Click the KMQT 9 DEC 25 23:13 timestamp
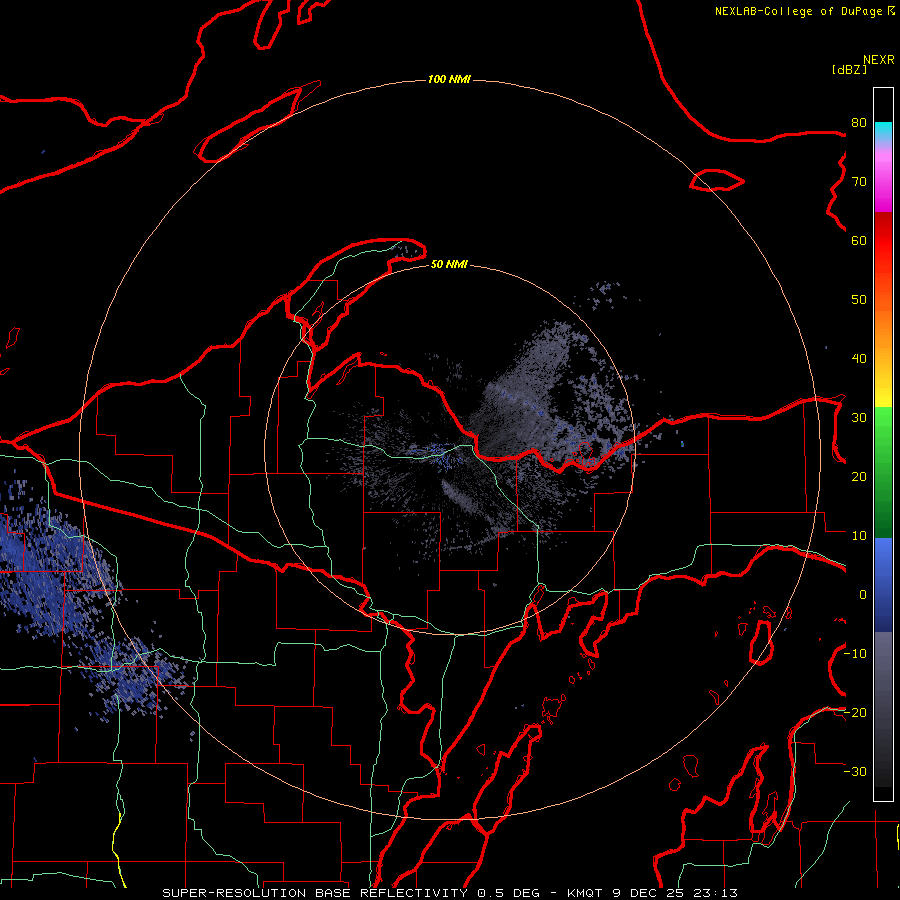 coord(653,893)
